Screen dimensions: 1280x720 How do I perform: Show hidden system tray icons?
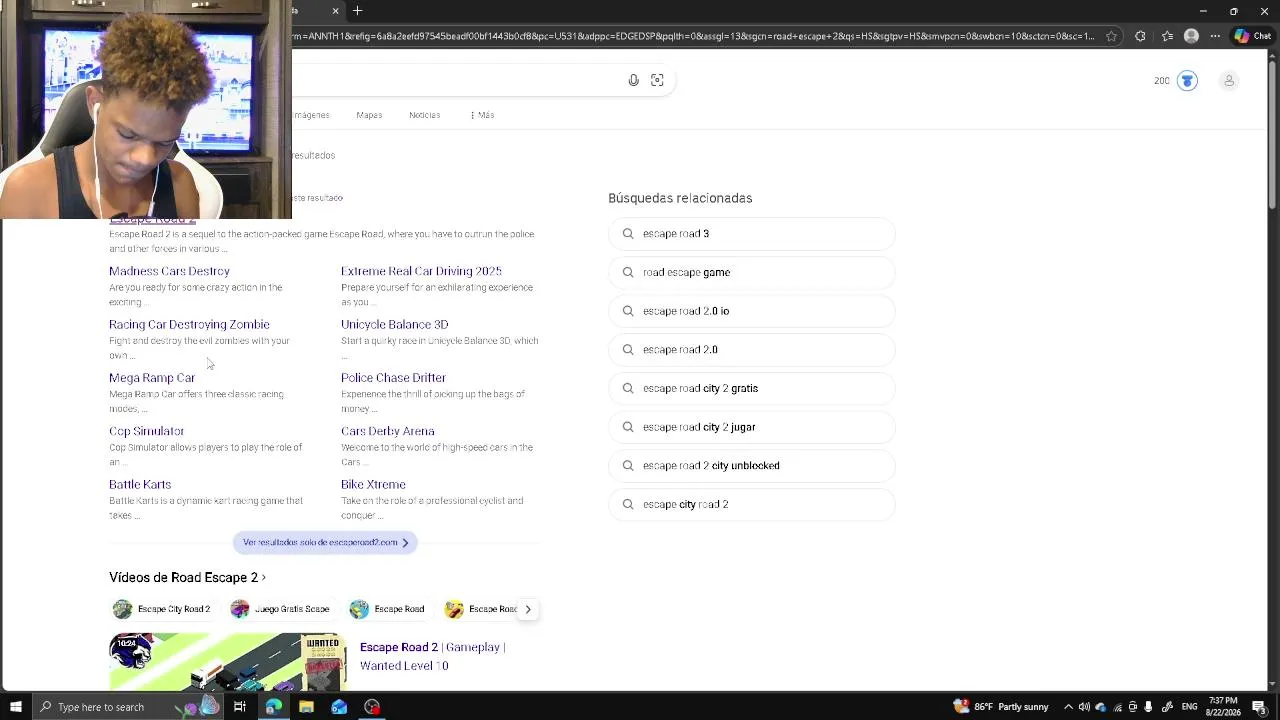click(x=1068, y=707)
